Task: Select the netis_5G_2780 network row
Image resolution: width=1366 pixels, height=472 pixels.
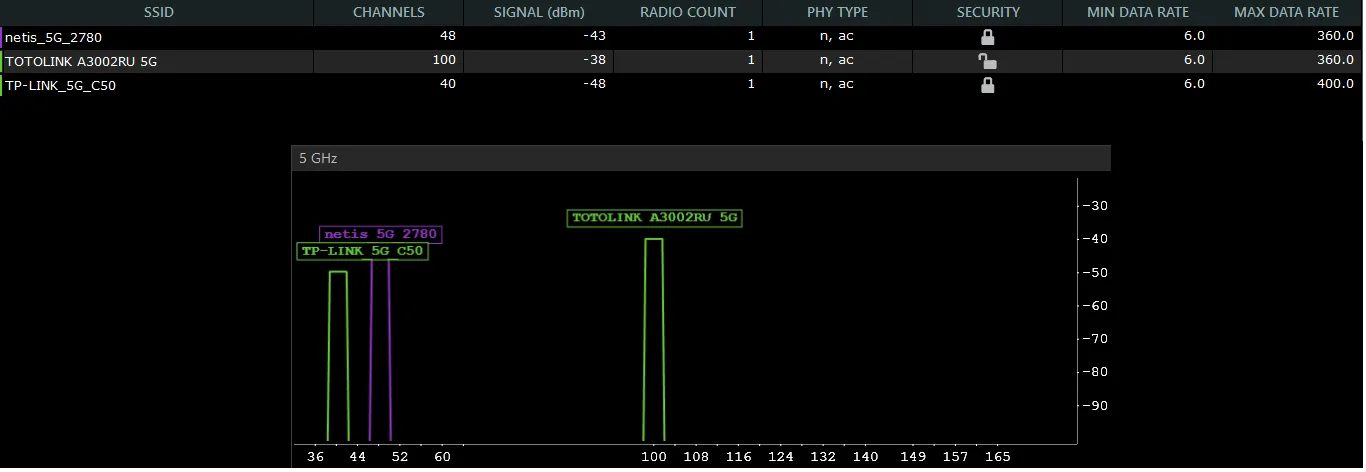Action: [x=682, y=37]
